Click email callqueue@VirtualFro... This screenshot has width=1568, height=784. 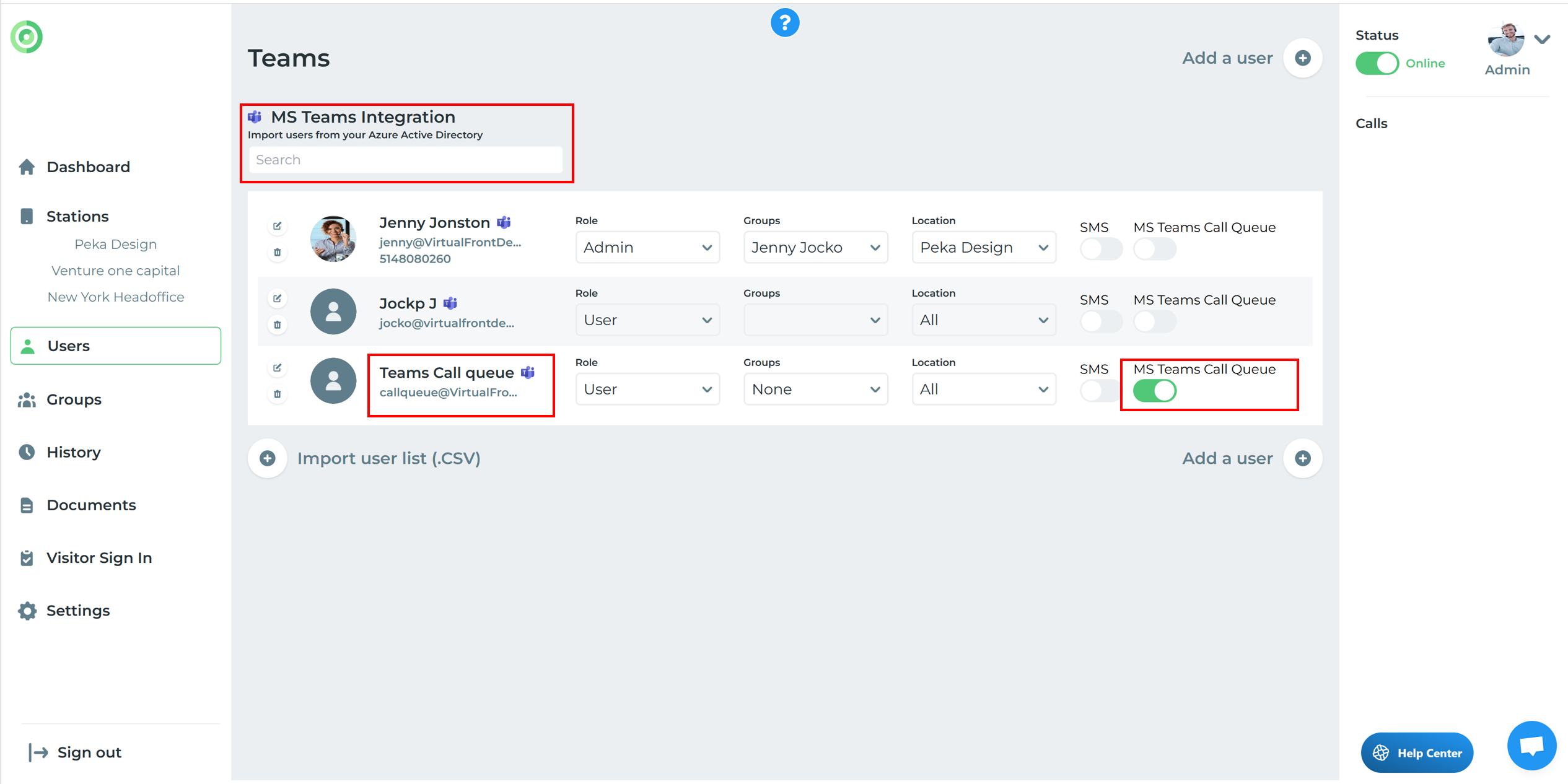coord(448,393)
